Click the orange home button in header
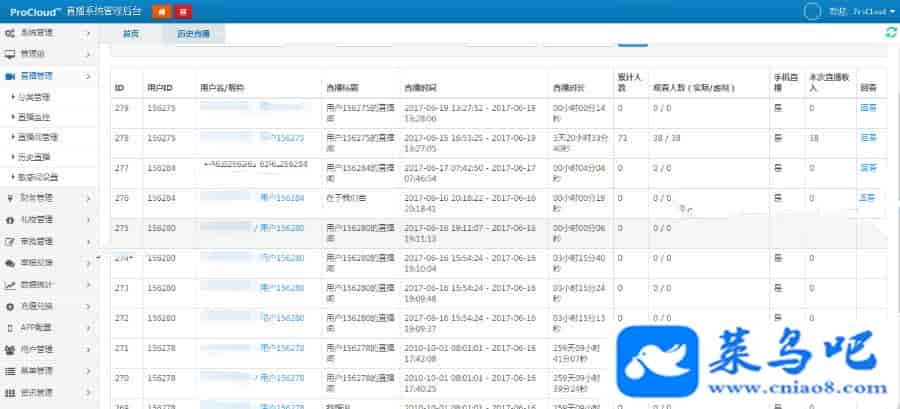The height and width of the screenshot is (409, 900). pyautogui.click(x=161, y=12)
